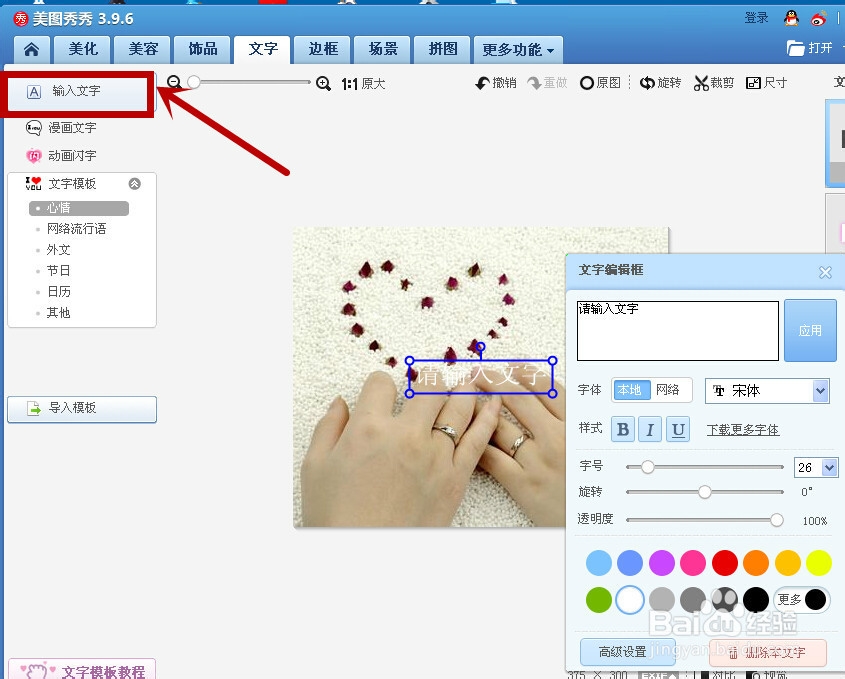
Task: Click the 重做 redo icon
Action: pyautogui.click(x=534, y=83)
